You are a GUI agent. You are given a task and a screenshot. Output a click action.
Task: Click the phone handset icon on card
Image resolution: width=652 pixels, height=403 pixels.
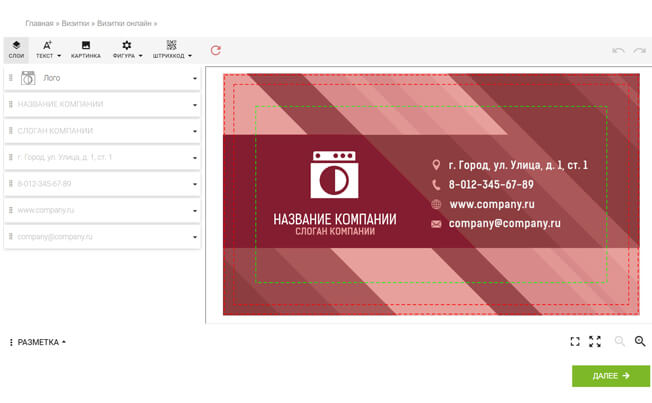click(x=436, y=185)
